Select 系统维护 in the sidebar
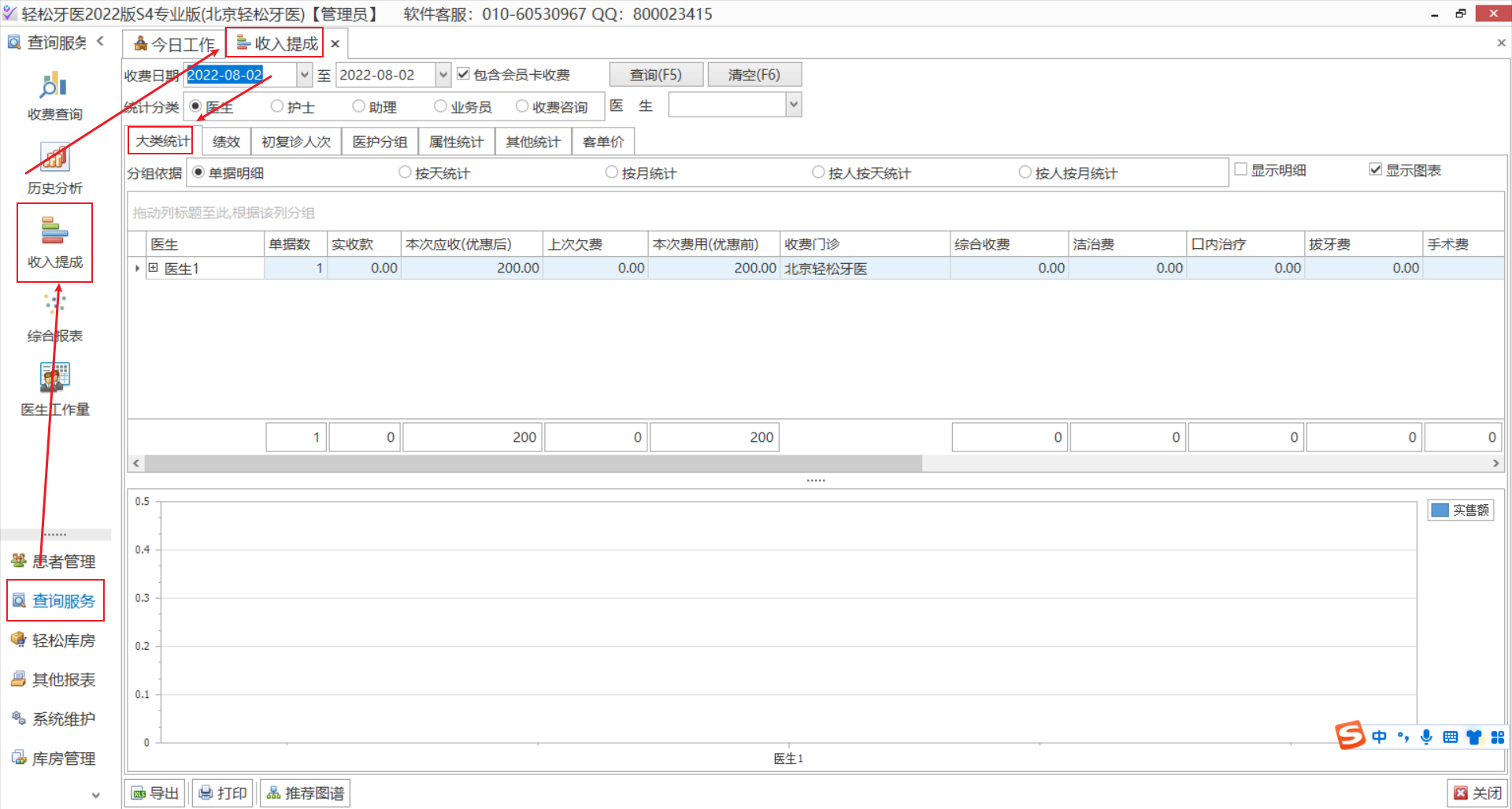Viewport: 1512px width, 809px height. 54,719
